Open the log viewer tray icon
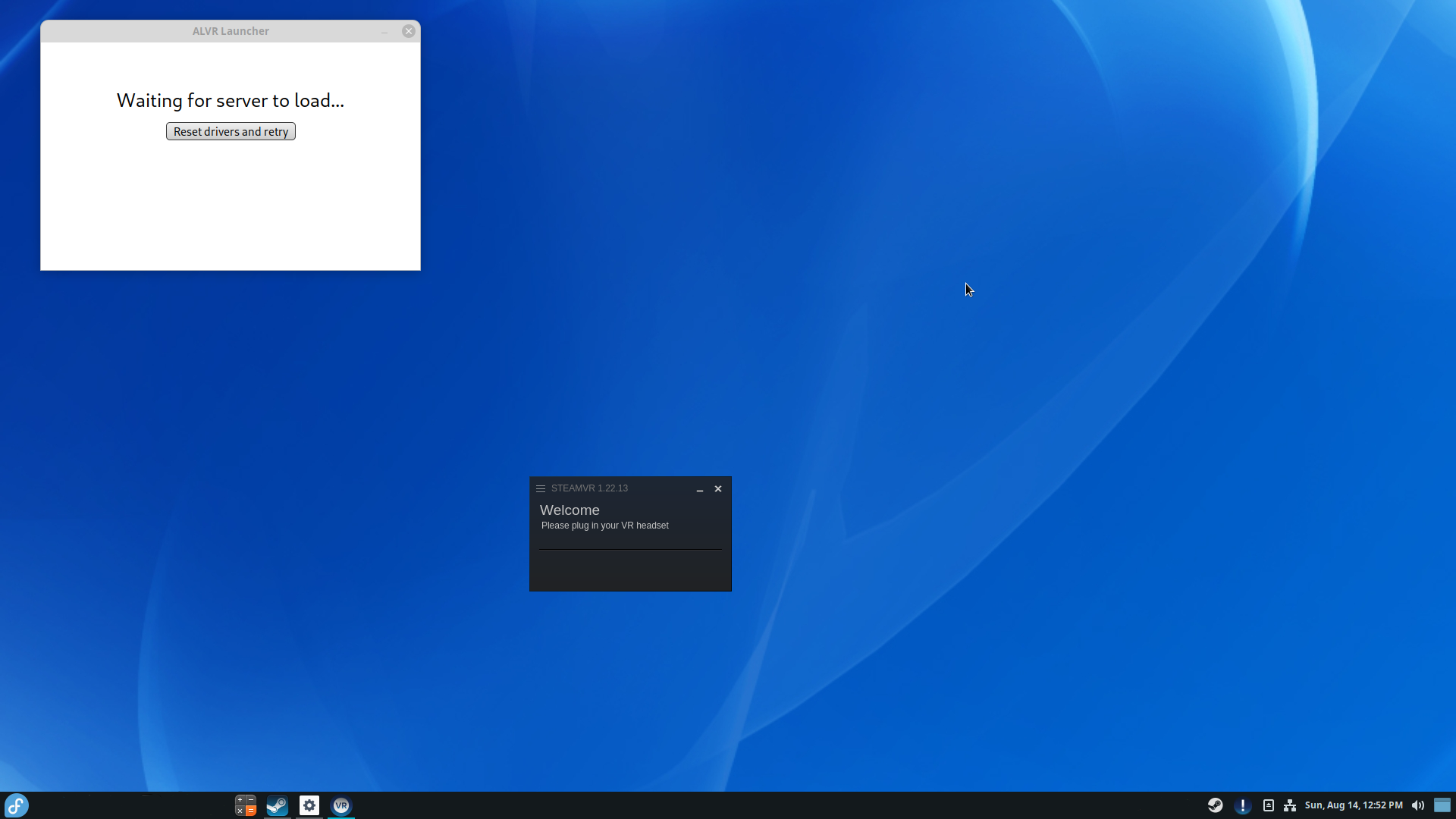This screenshot has height=819, width=1456. click(1268, 805)
